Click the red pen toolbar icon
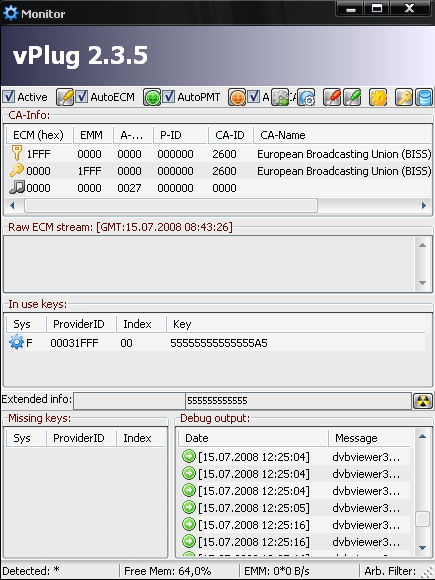Screen dimensions: 435x580 332,98
